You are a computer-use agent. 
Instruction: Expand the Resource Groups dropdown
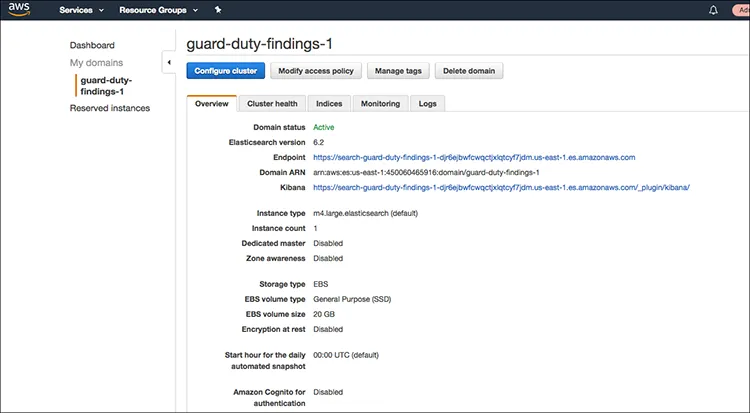click(158, 10)
